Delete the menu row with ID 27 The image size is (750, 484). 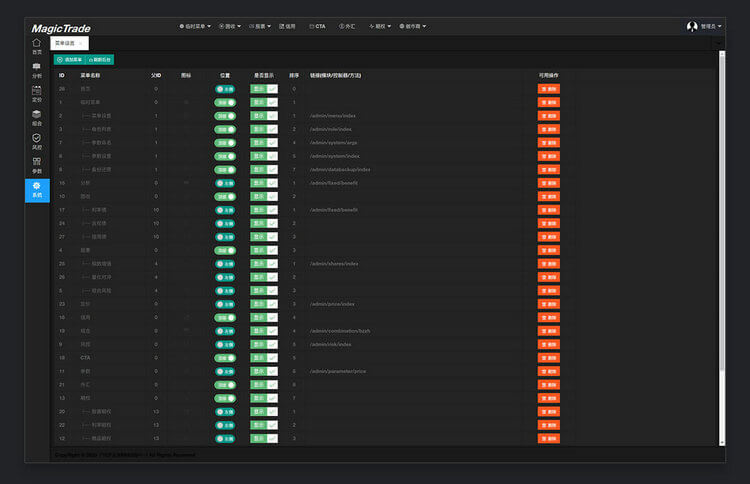549,237
